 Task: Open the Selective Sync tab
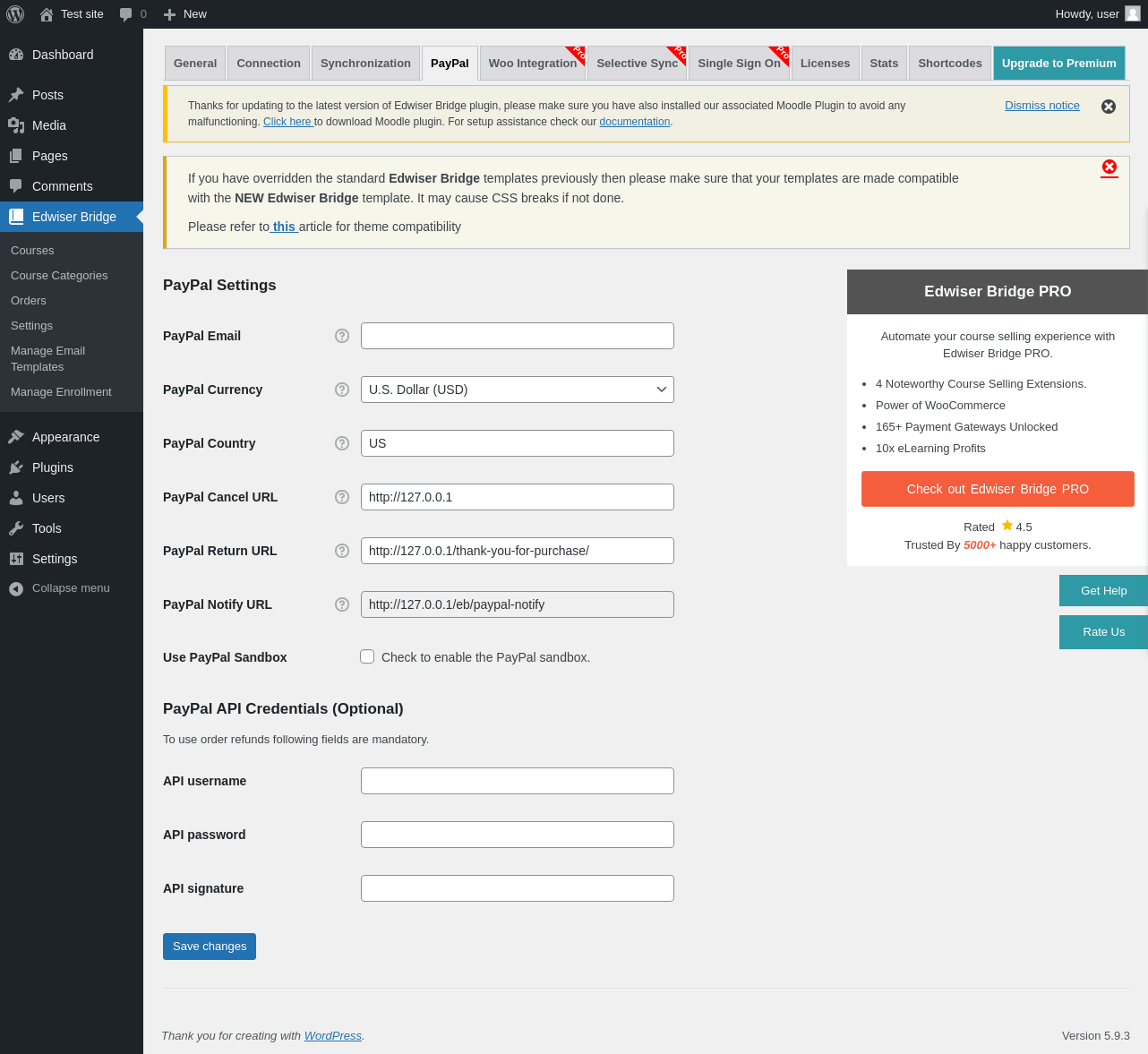[x=638, y=64]
